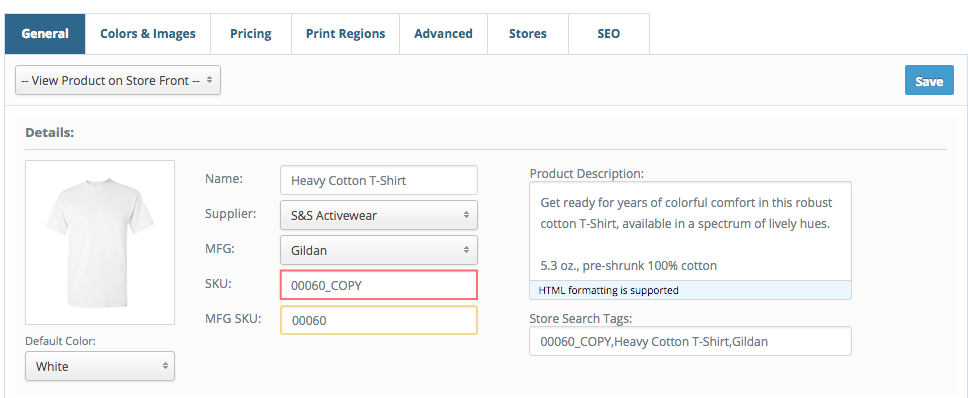Screen dimensions: 968x398
Task: Open the Pricing tab
Action: point(250,34)
